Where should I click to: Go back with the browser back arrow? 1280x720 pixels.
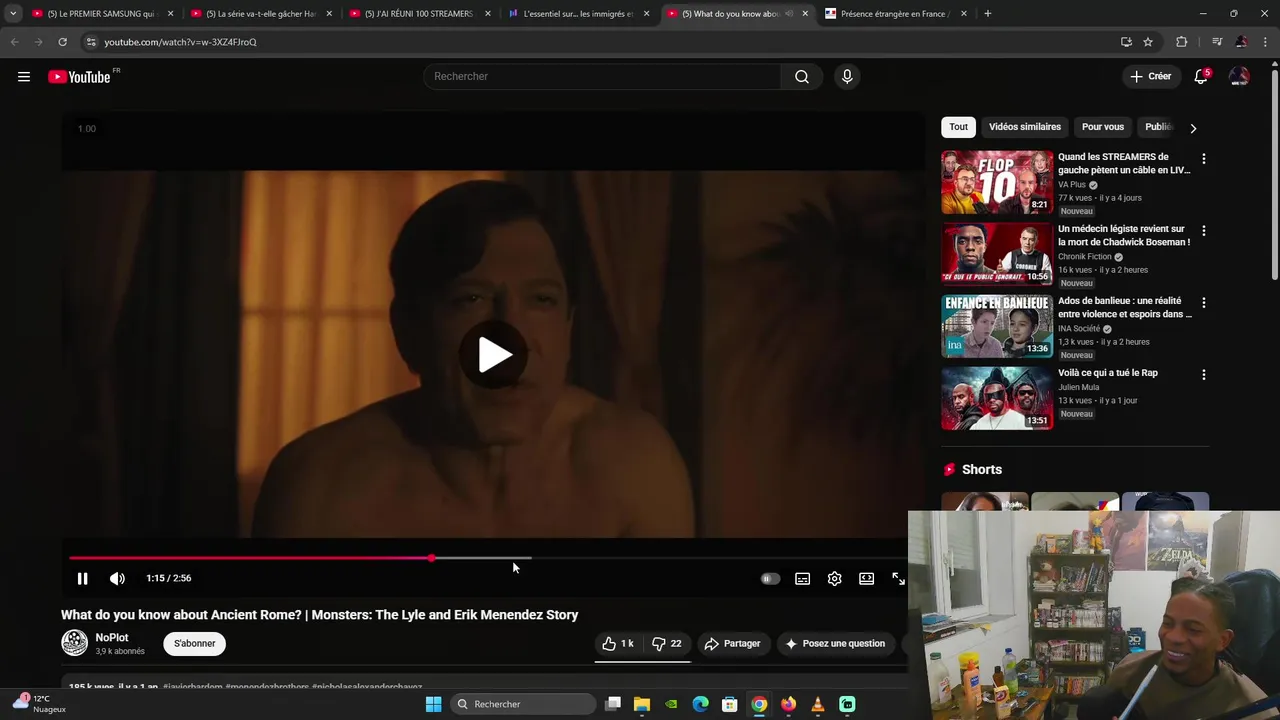coord(14,42)
